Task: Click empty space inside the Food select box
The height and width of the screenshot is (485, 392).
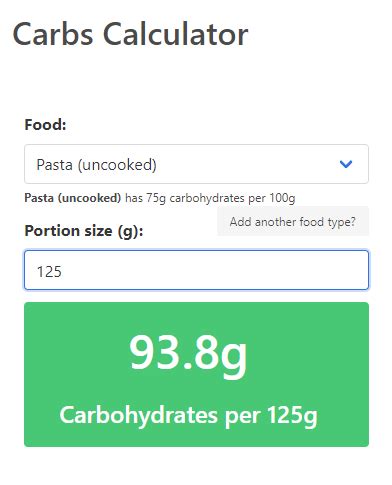Action: click(x=247, y=164)
